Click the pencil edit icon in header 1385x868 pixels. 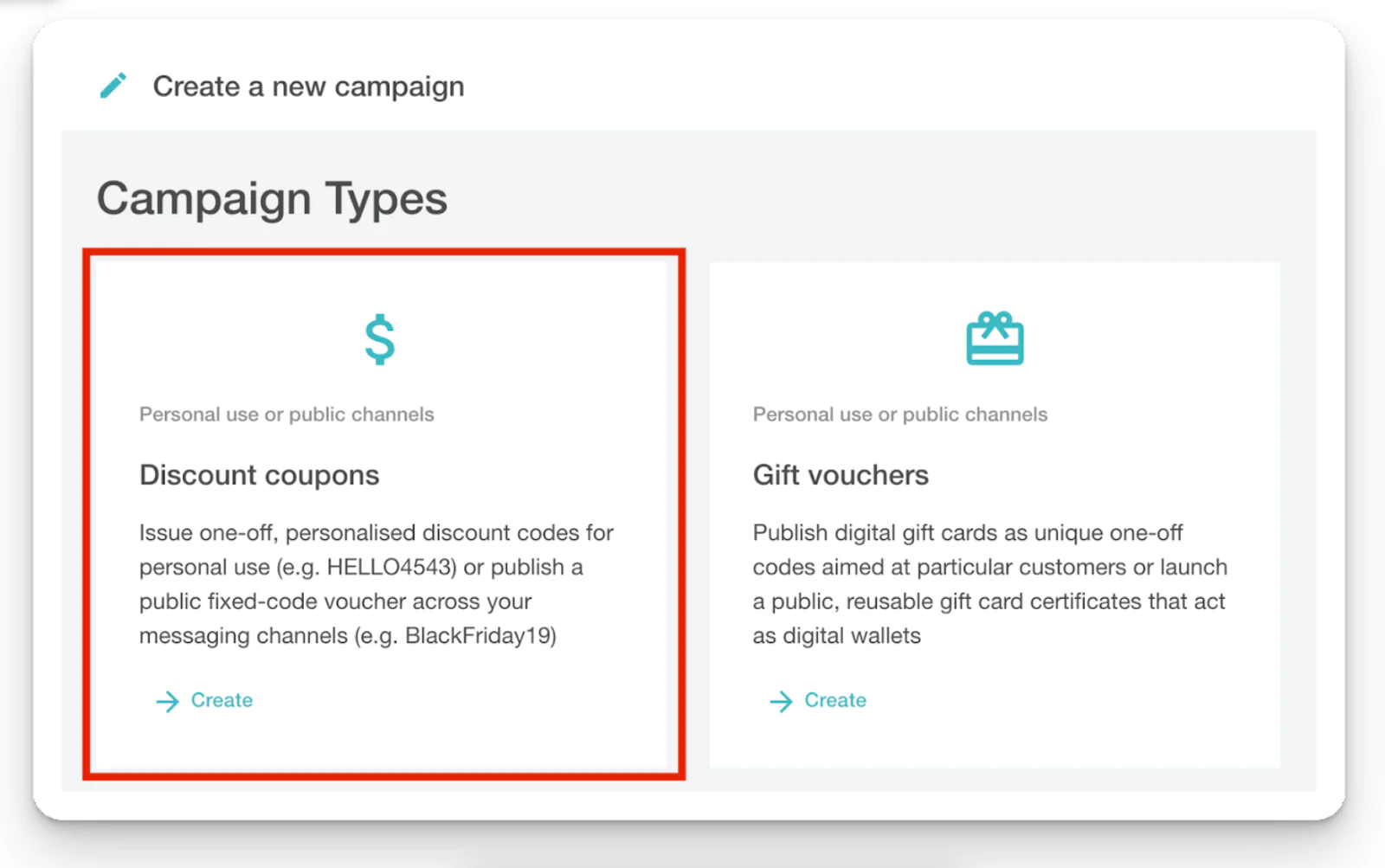coord(113,86)
